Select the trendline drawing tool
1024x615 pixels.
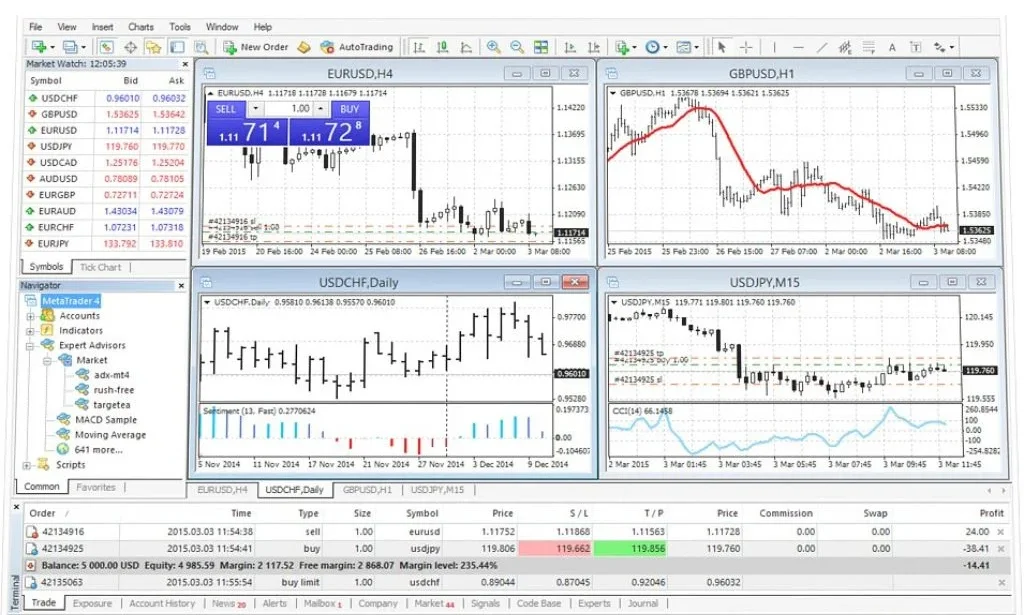coord(822,47)
